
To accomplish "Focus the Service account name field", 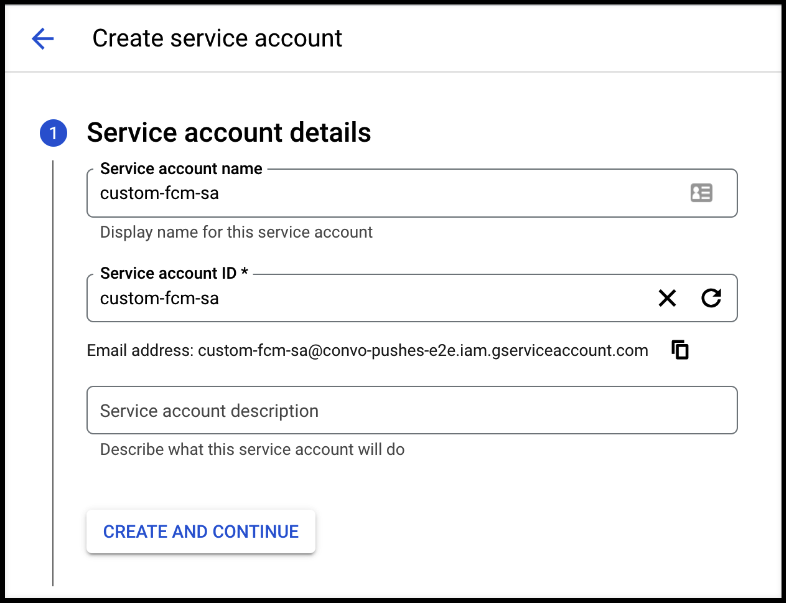I will [x=412, y=193].
